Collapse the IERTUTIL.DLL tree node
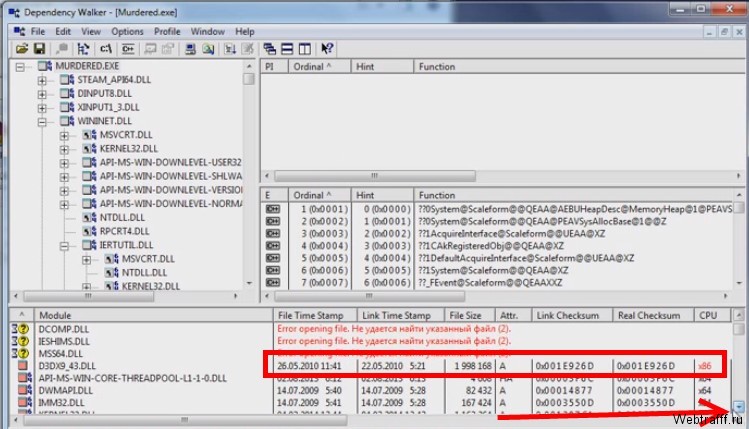Screen dimensions: 749x429 [x=64, y=246]
